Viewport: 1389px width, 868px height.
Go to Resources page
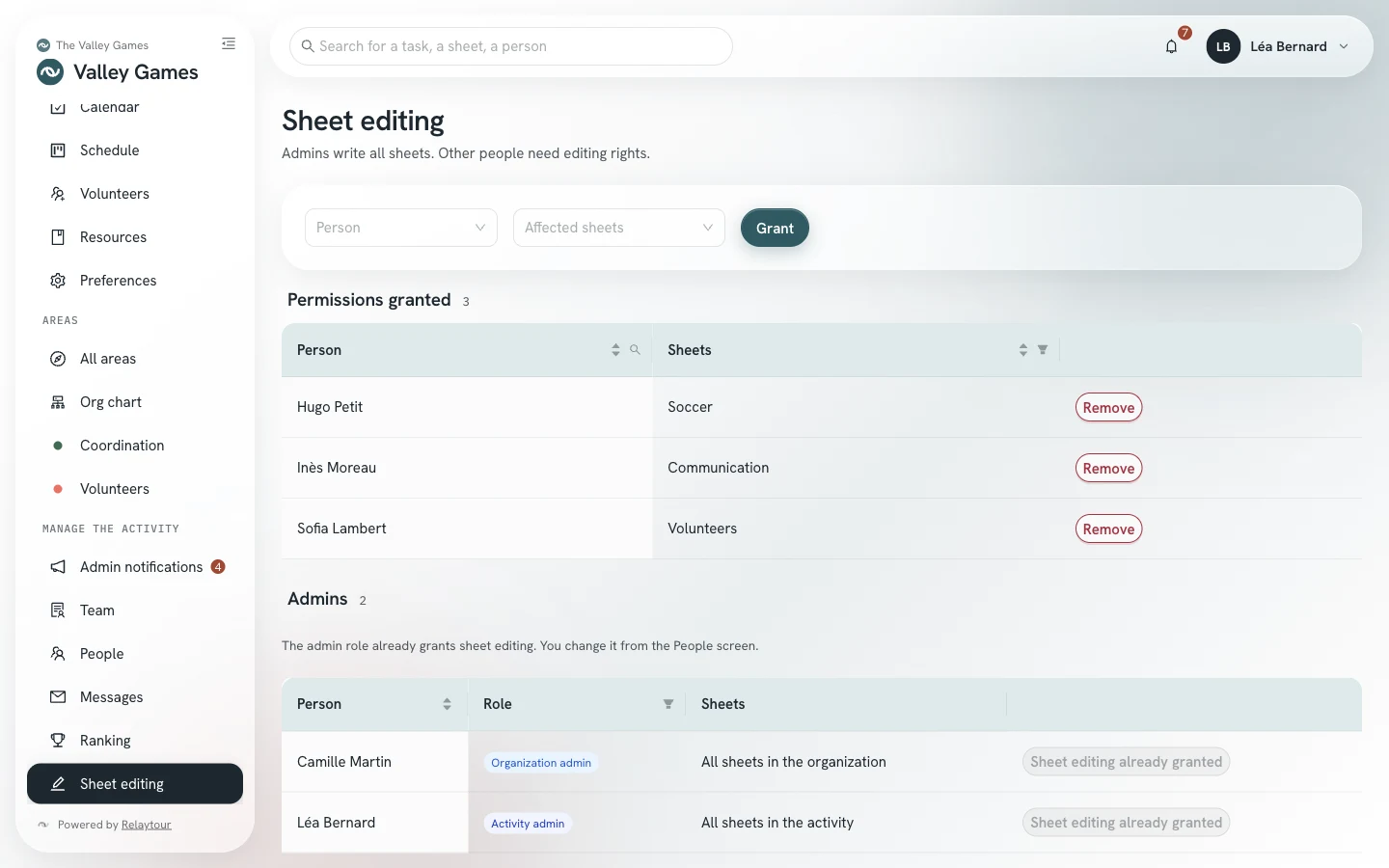coord(135,237)
